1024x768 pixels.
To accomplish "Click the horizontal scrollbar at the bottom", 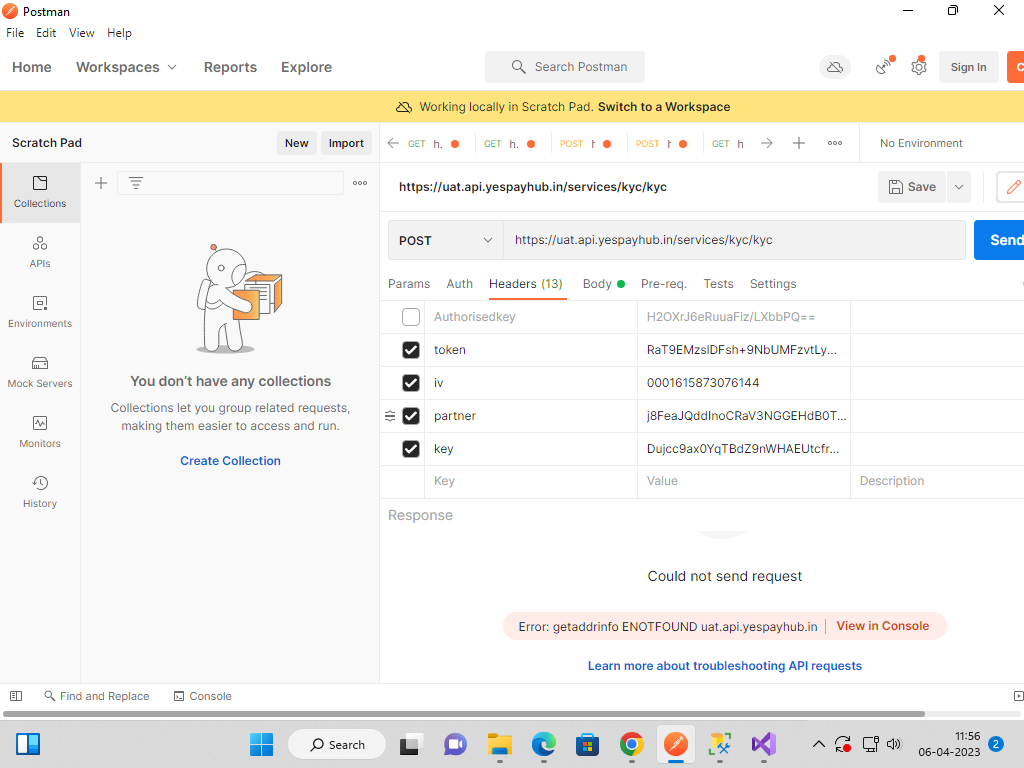I will [x=464, y=714].
